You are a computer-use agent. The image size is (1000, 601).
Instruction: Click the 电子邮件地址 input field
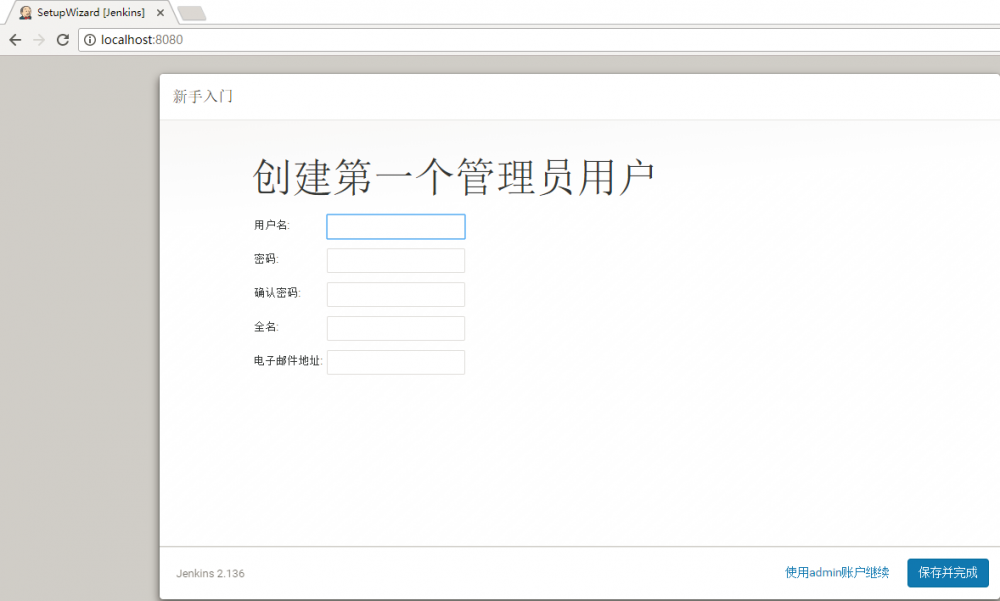point(395,362)
